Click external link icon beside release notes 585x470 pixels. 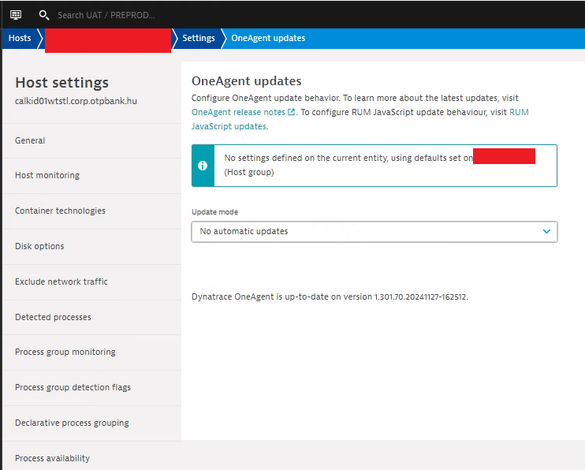(x=291, y=112)
